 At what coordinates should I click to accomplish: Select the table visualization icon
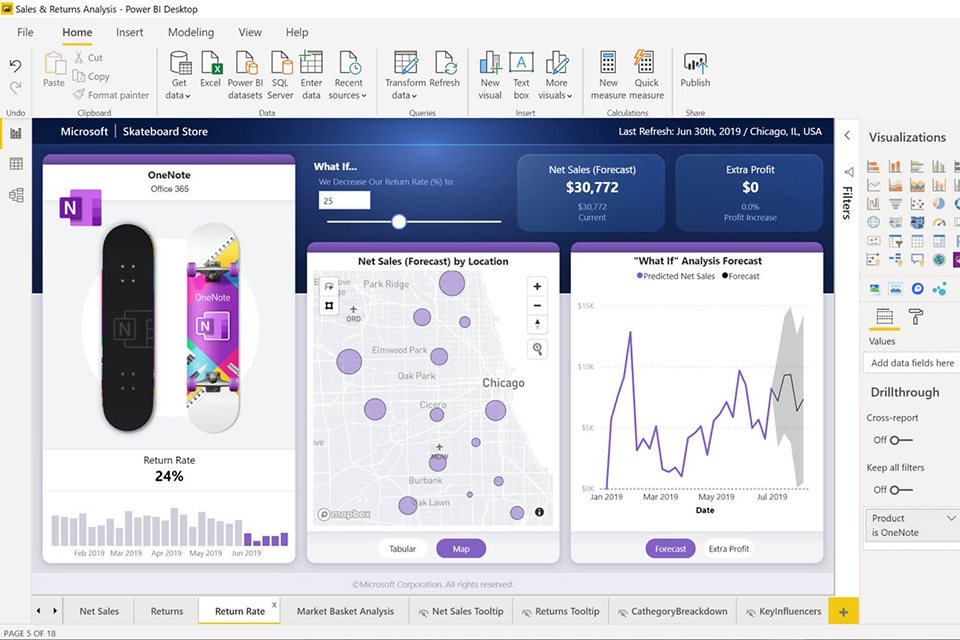916,240
